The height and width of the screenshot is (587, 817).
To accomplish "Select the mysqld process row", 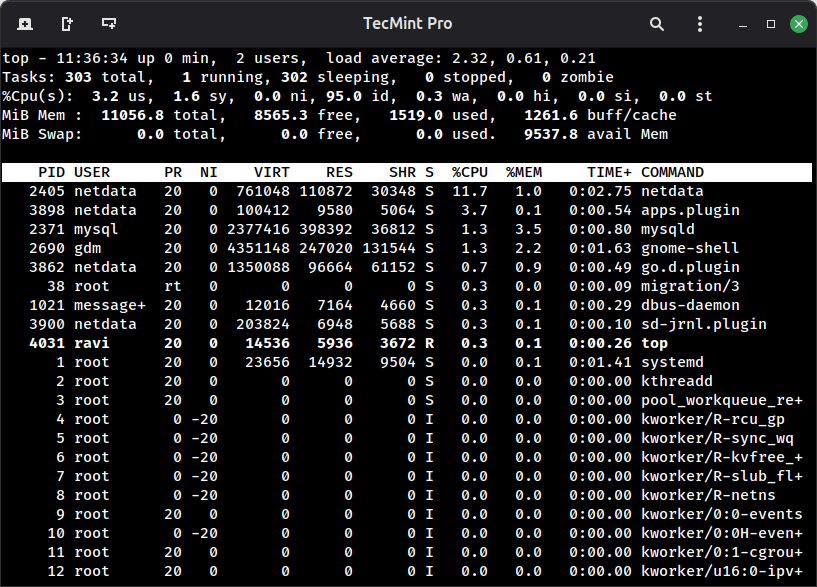I will pos(400,230).
